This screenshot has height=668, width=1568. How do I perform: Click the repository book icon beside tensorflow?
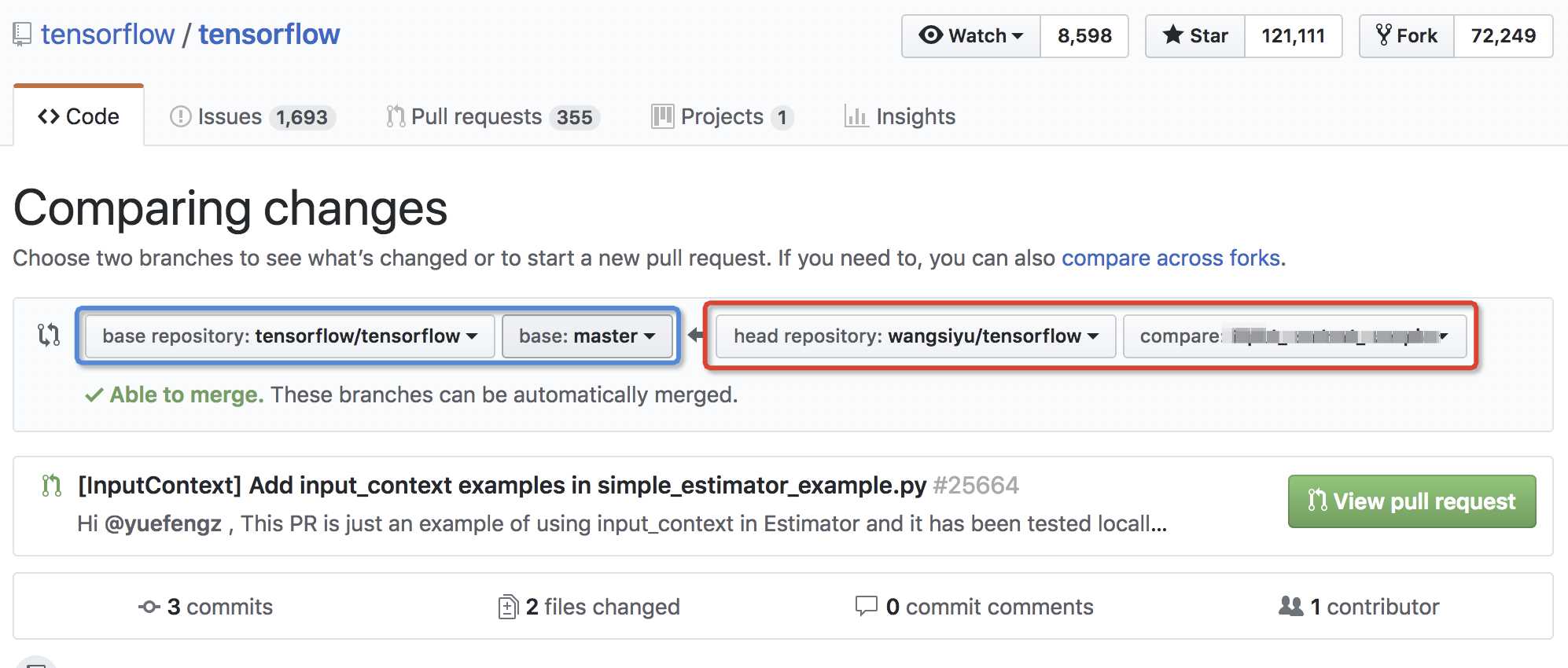pyautogui.click(x=22, y=35)
